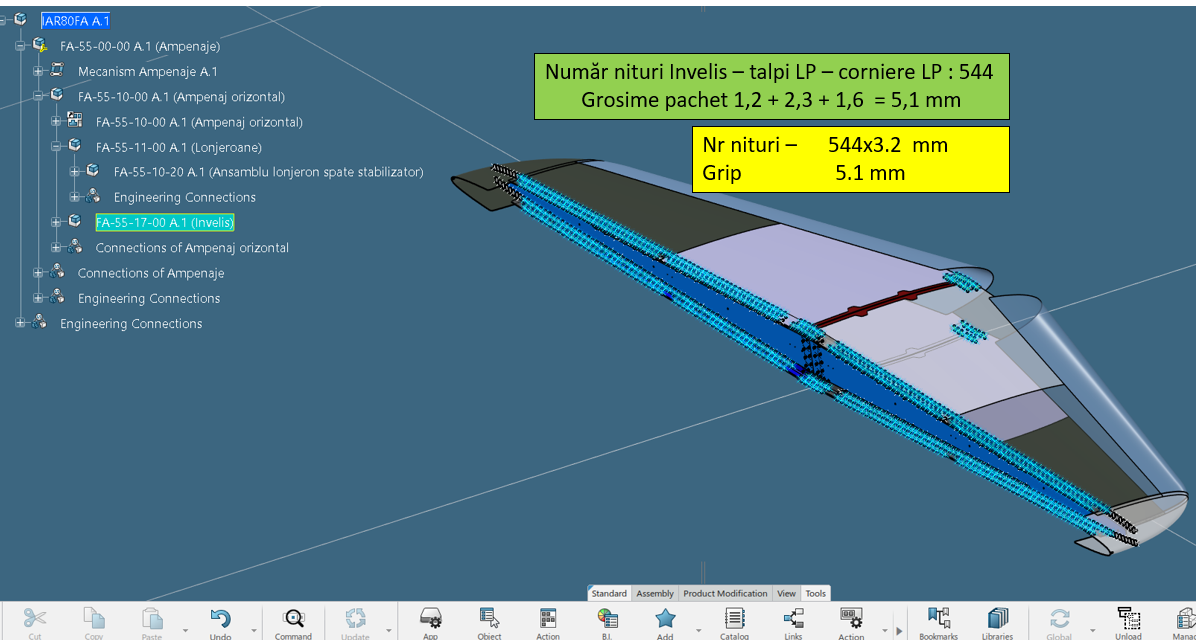
Task: Click the Unload icon in toolbar
Action: (1128, 619)
